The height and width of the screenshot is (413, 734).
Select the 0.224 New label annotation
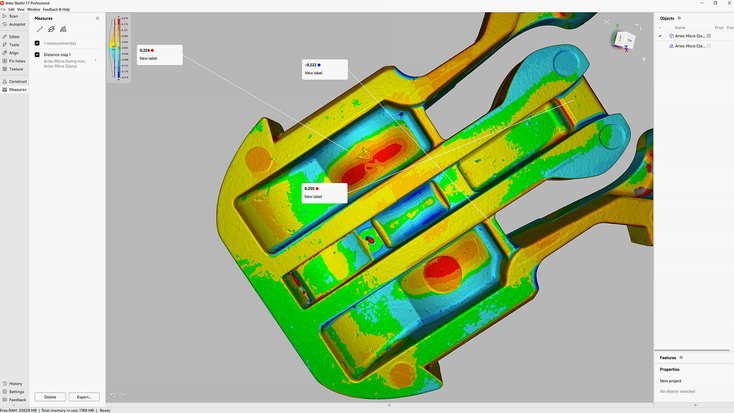pos(160,55)
